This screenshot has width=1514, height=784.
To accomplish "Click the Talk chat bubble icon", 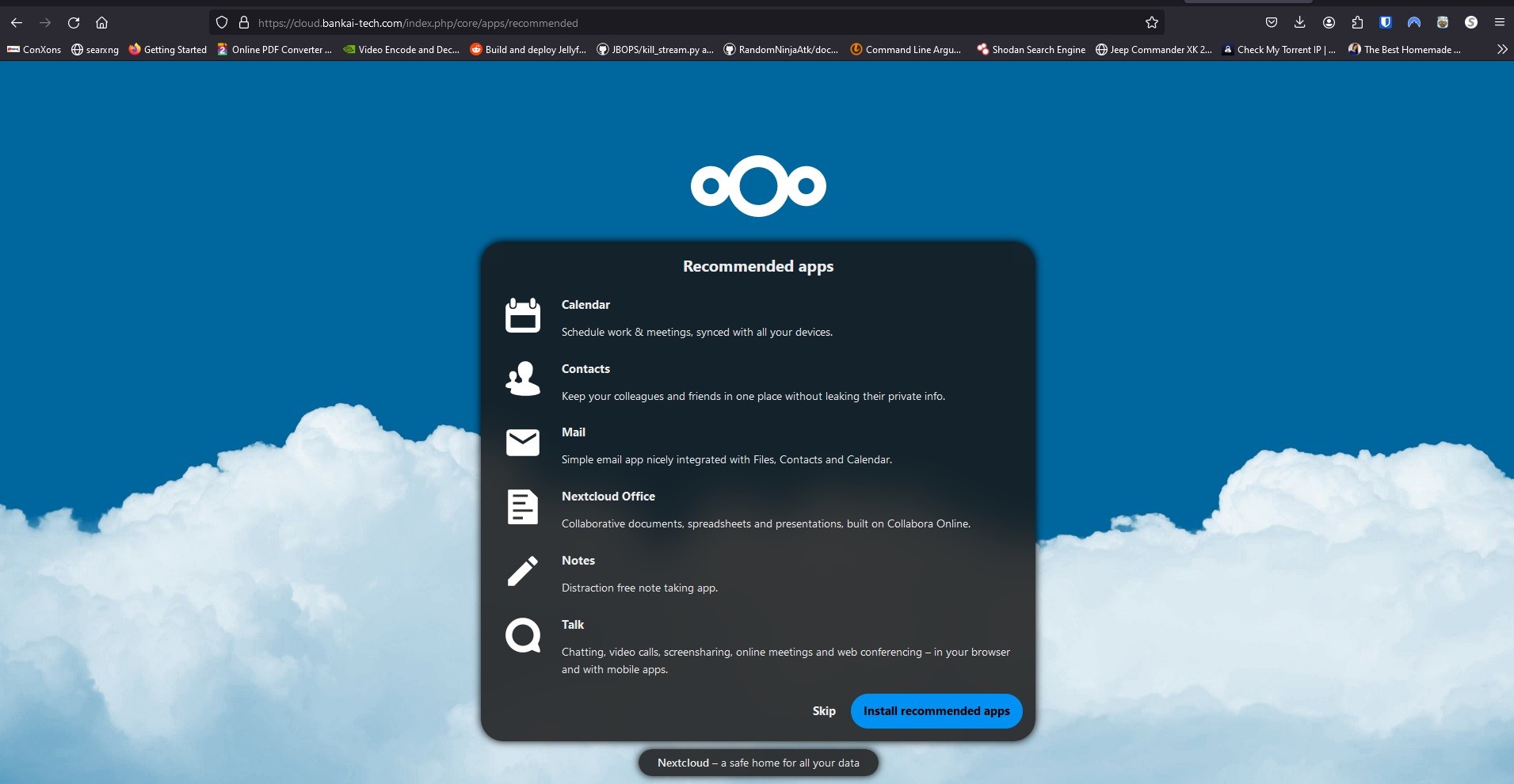I will click(522, 636).
